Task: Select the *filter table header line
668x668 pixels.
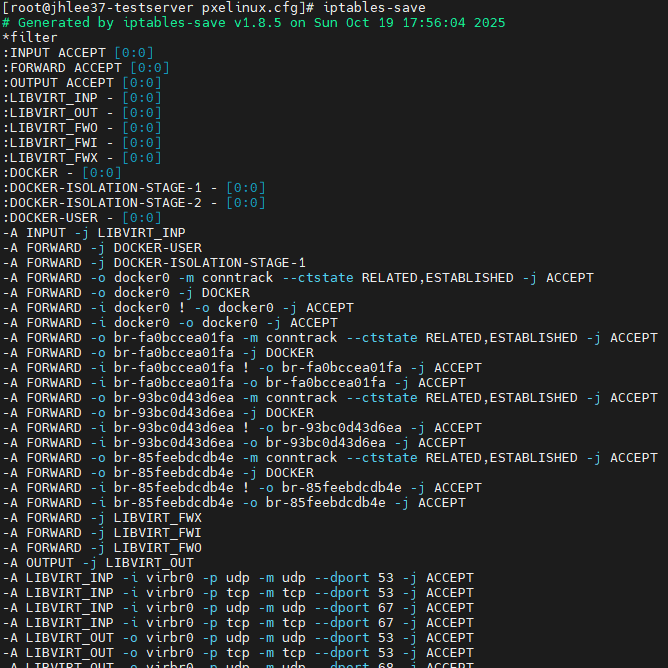Action: (30, 37)
